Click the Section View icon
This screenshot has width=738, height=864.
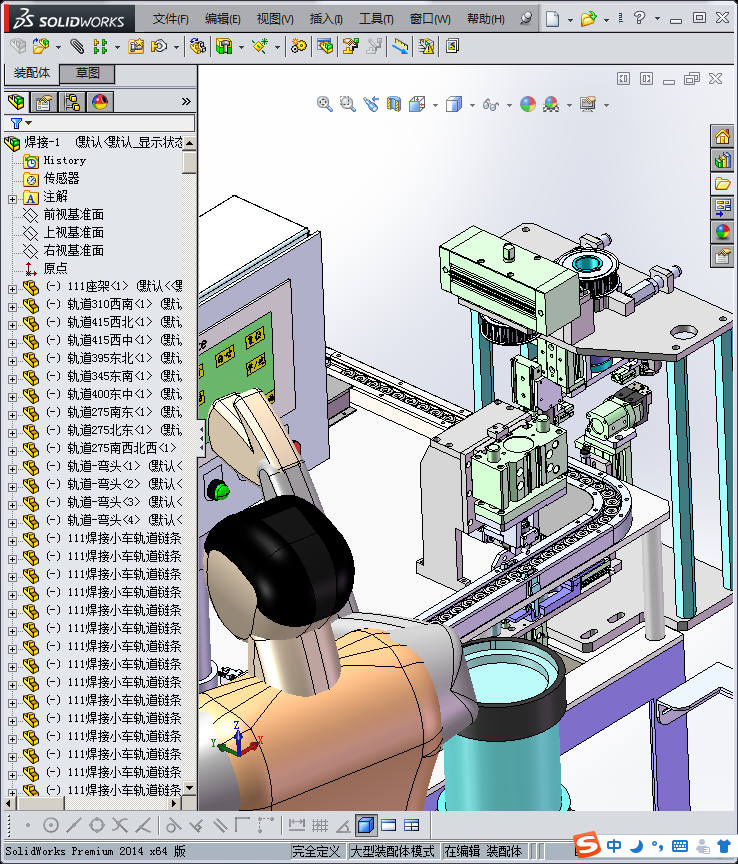[394, 104]
